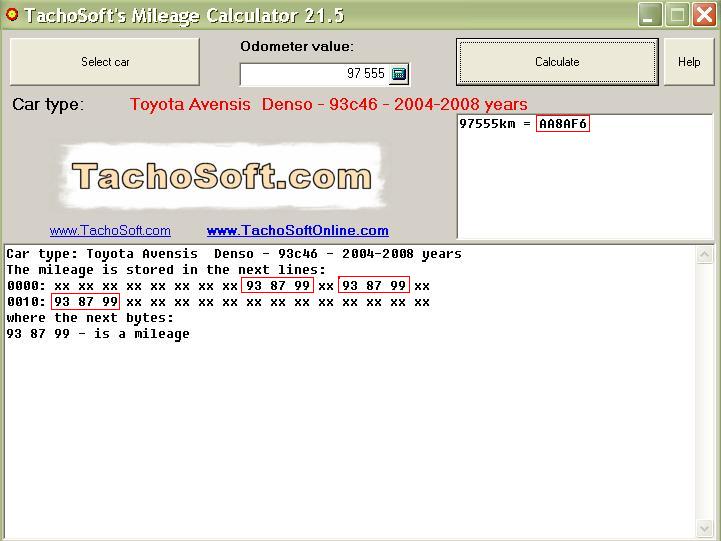Click 'where the next bytes:' line

[90, 318]
